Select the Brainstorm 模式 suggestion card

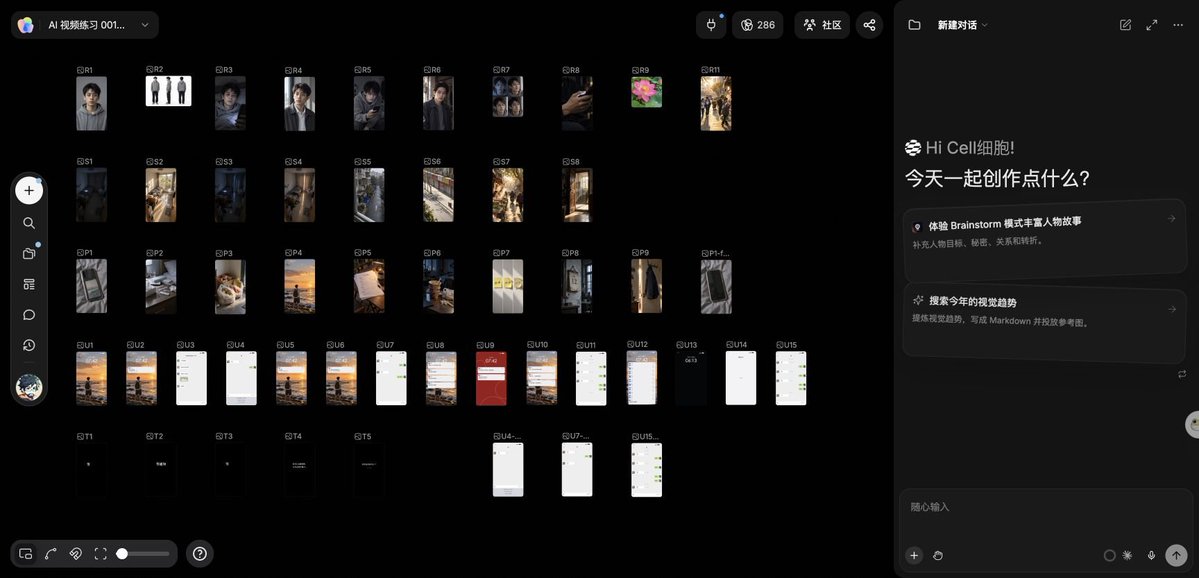(x=1045, y=243)
